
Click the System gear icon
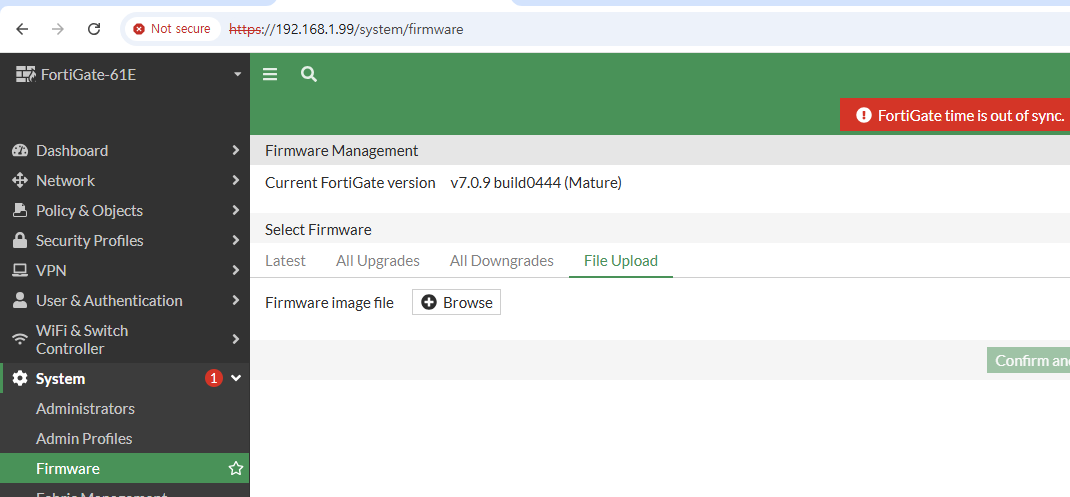pyautogui.click(x=20, y=378)
